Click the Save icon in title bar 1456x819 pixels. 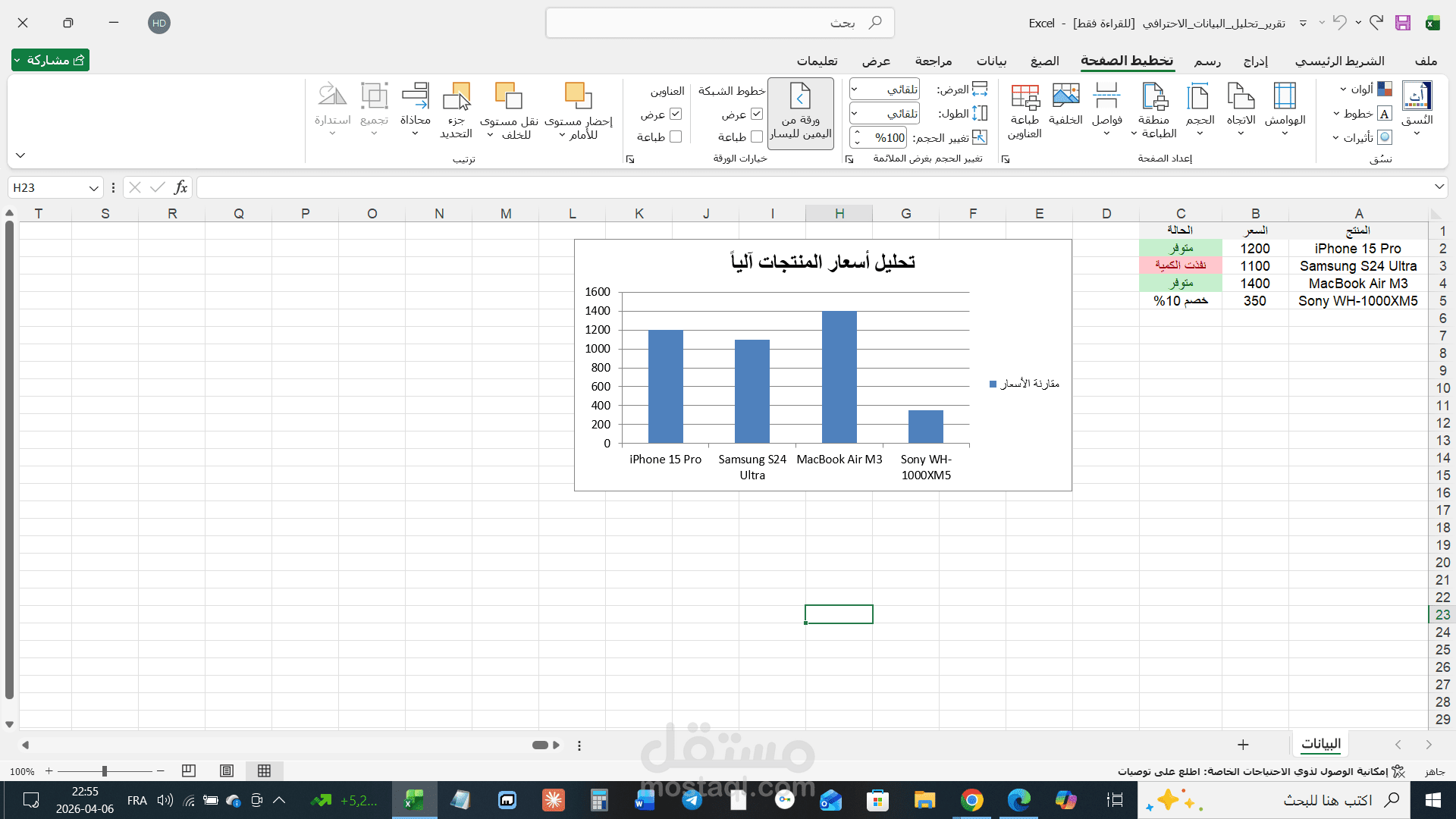[x=1403, y=23]
